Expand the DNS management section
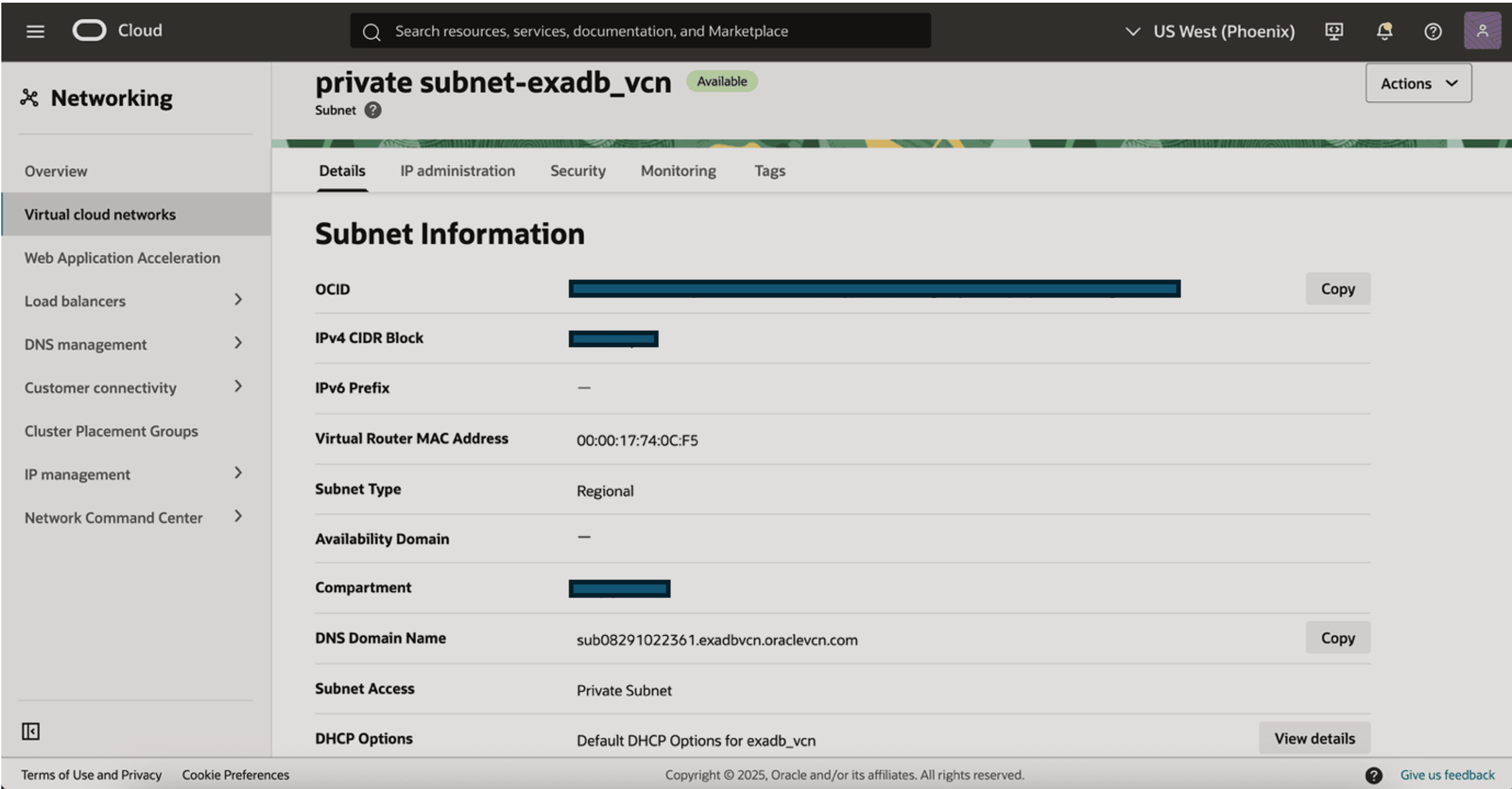The width and height of the screenshot is (1512, 789). (x=238, y=344)
